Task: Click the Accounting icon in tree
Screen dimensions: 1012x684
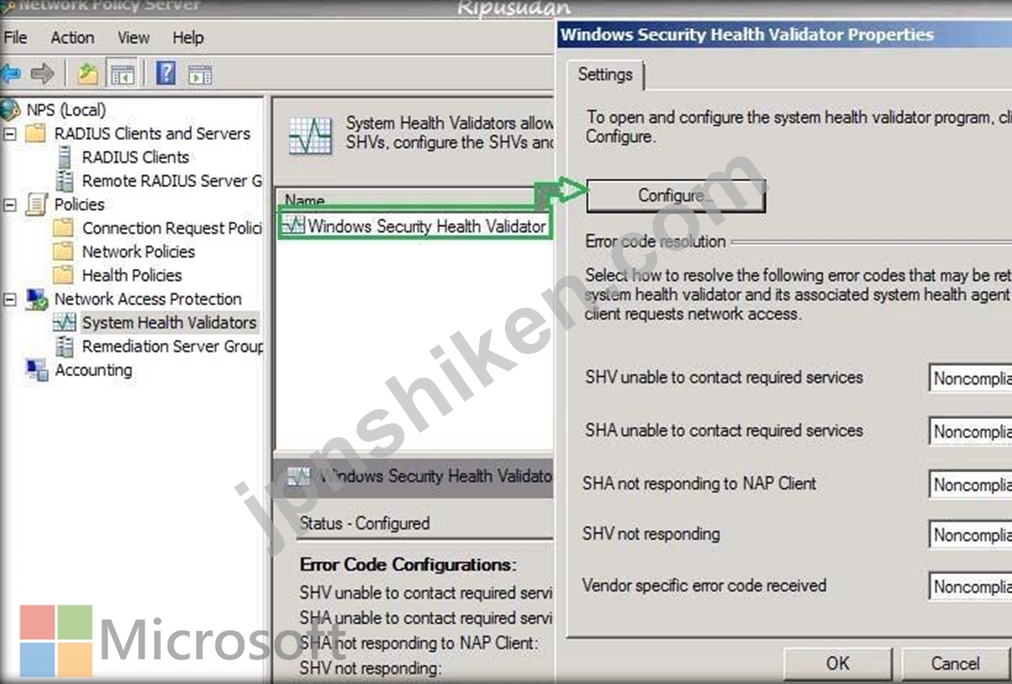Action: point(36,370)
